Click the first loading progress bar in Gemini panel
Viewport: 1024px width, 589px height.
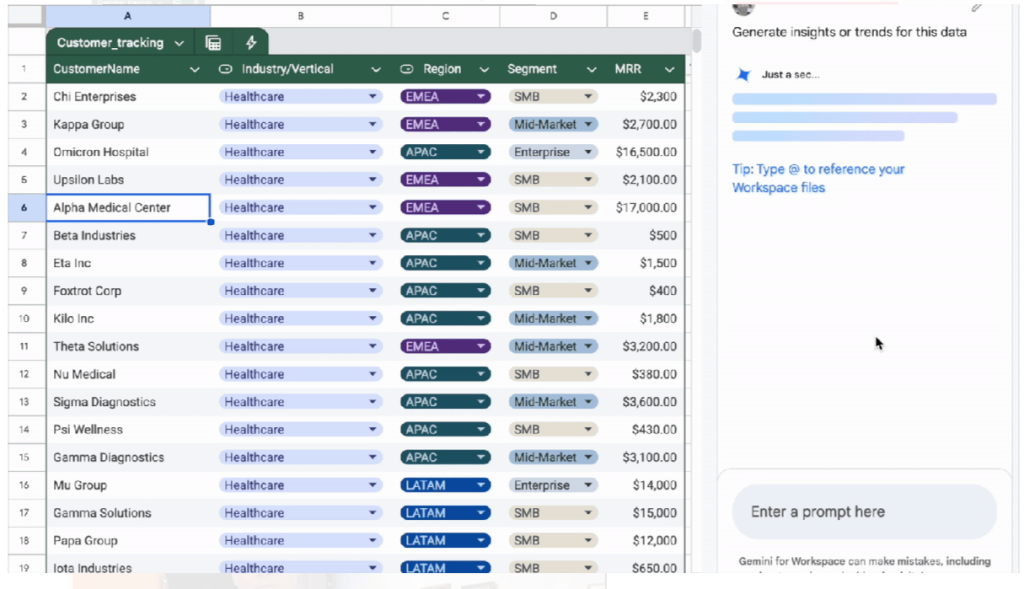point(864,98)
